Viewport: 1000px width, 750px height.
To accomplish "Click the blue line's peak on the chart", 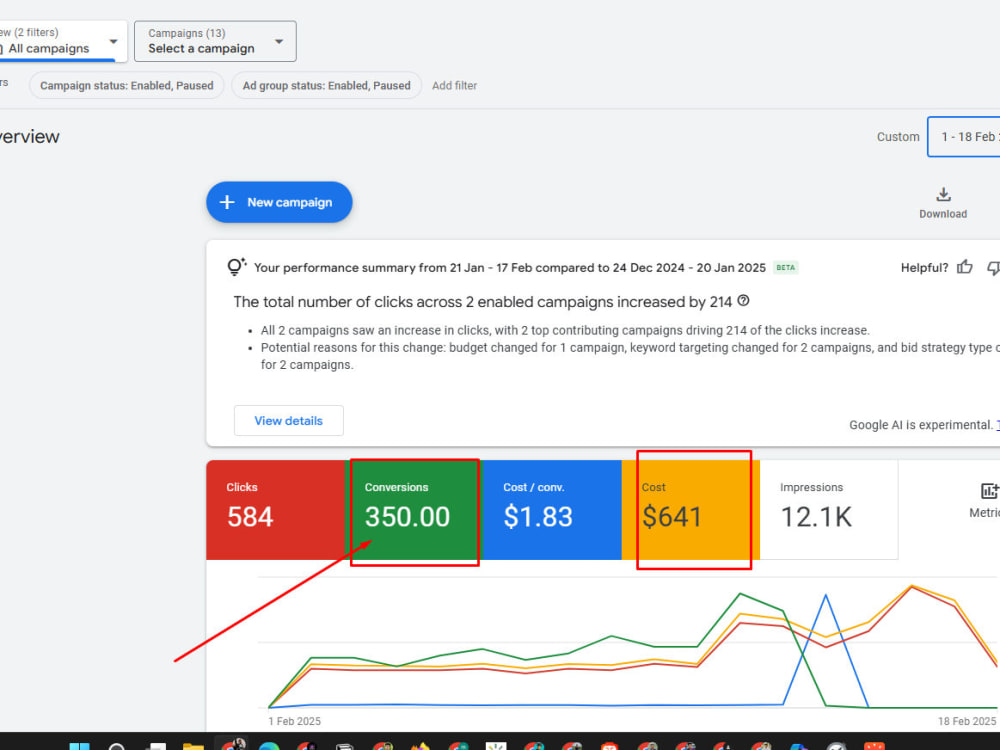I will [x=826, y=595].
